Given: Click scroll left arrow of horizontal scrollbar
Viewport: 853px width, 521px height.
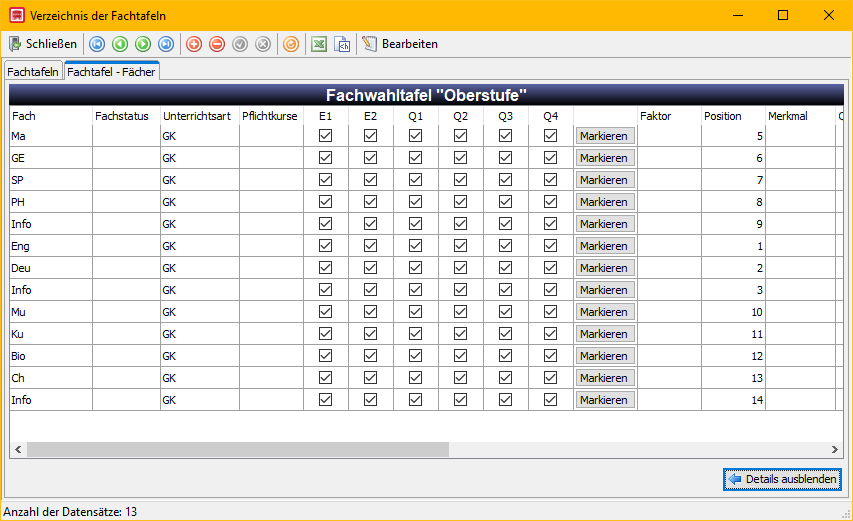Looking at the screenshot, I should pyautogui.click(x=18, y=449).
